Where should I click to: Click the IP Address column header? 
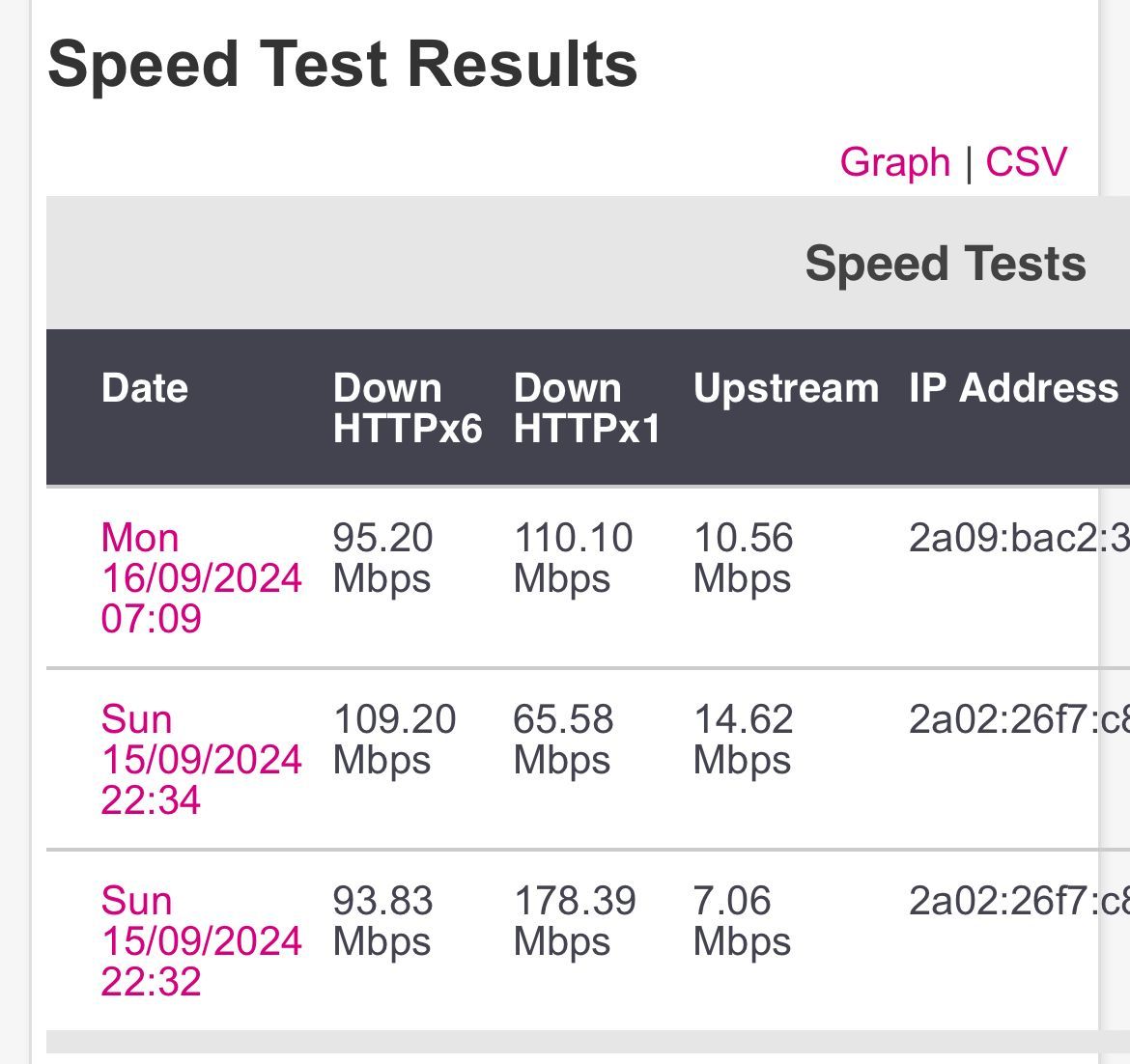[1013, 388]
